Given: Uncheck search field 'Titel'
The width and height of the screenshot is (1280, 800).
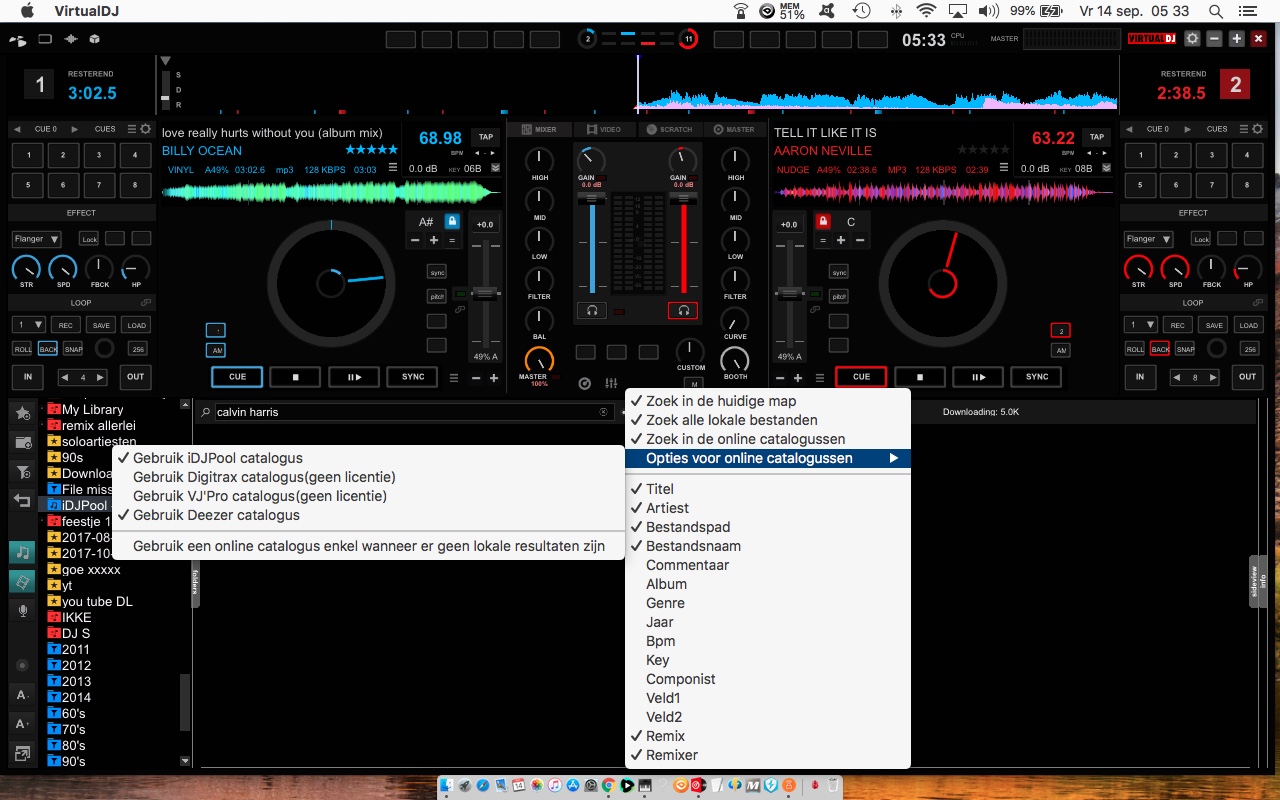Looking at the screenshot, I should tap(768, 489).
